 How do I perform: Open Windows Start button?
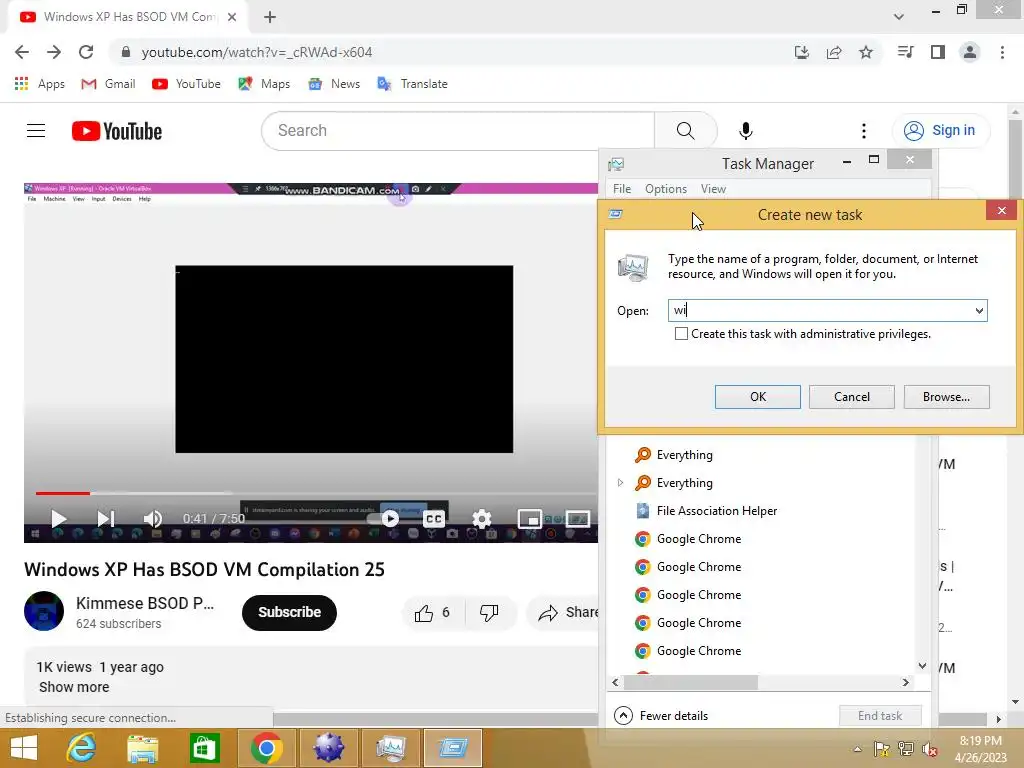tap(24, 748)
